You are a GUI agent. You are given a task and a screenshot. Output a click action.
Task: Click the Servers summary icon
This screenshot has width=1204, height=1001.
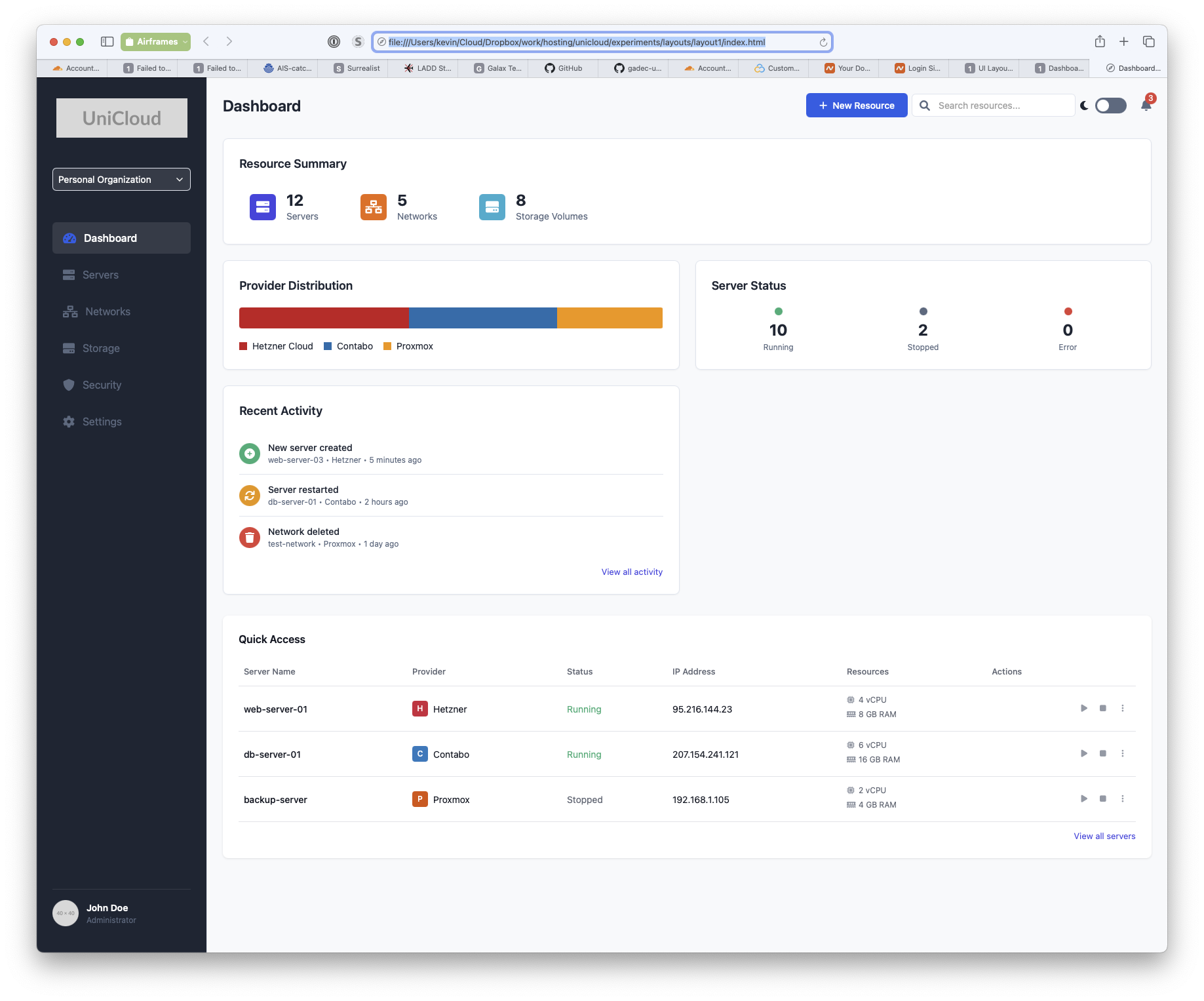[262, 207]
